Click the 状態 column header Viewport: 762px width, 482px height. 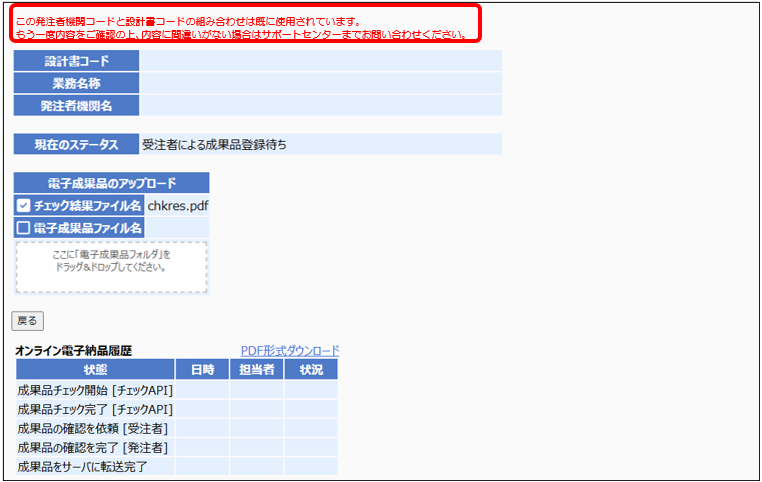(x=95, y=369)
